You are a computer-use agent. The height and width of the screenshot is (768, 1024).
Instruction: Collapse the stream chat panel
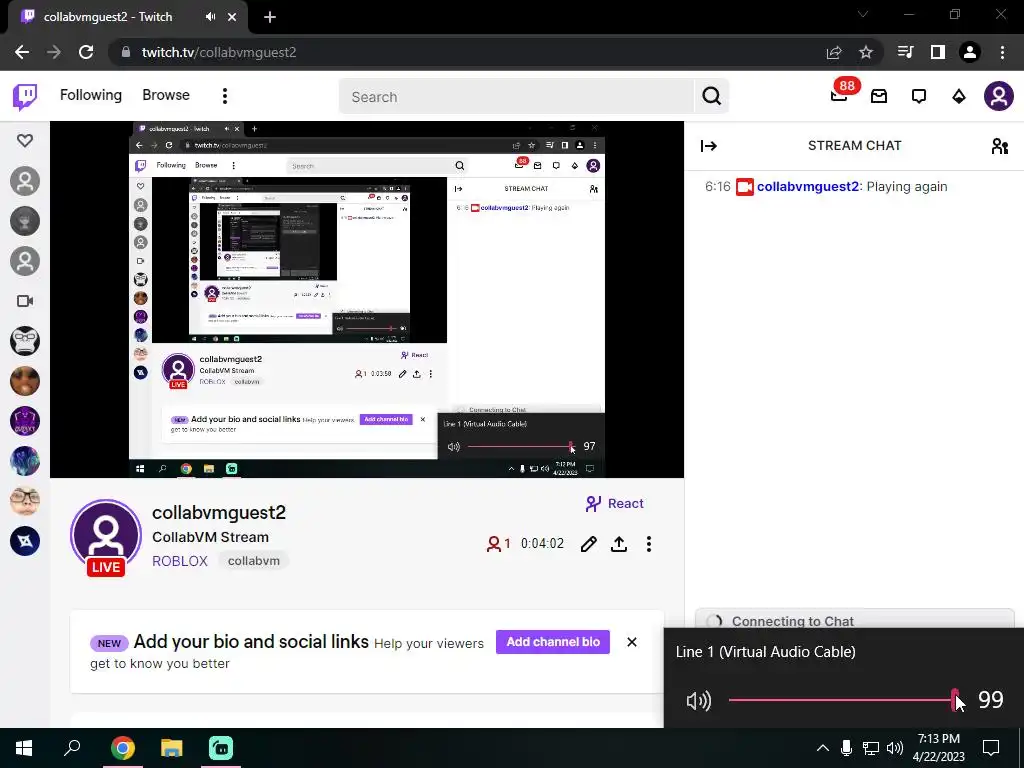point(709,146)
